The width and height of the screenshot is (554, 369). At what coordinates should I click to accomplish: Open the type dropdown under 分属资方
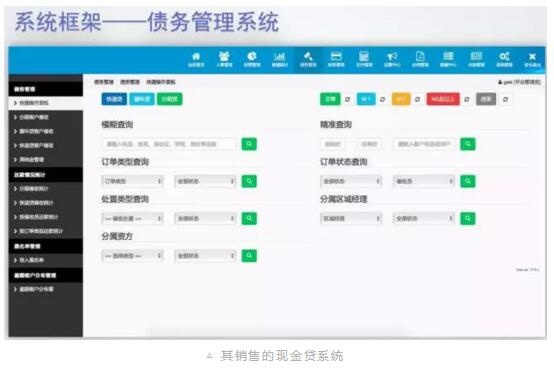[x=132, y=256]
